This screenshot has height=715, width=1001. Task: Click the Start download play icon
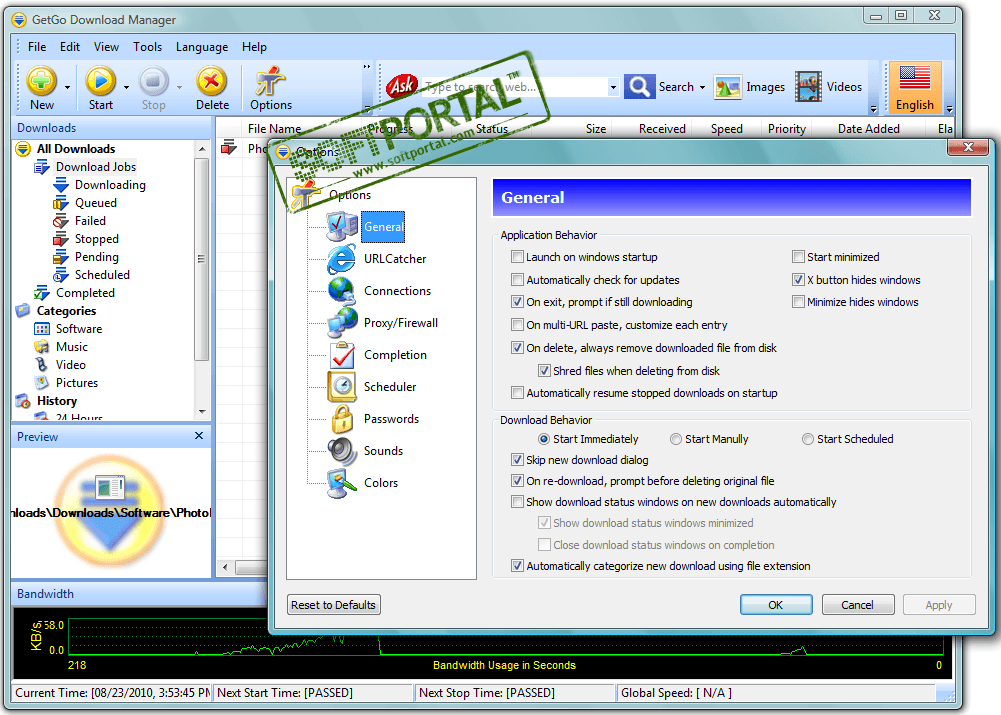pyautogui.click(x=100, y=81)
